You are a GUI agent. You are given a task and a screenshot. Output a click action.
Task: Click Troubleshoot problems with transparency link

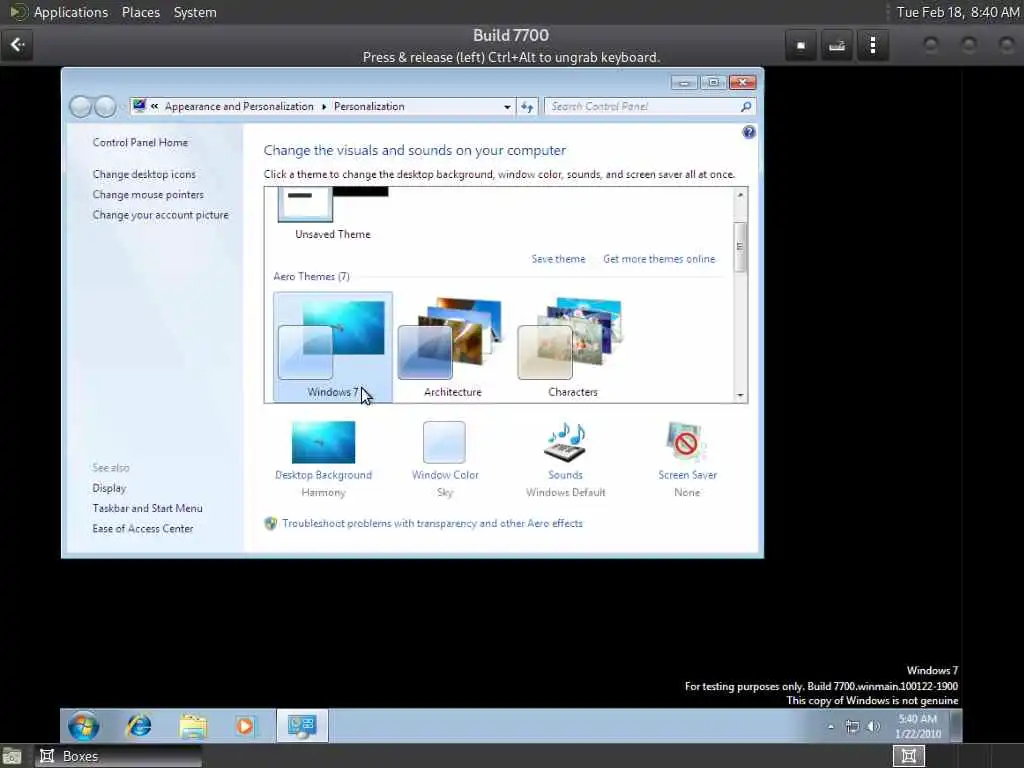click(x=432, y=524)
